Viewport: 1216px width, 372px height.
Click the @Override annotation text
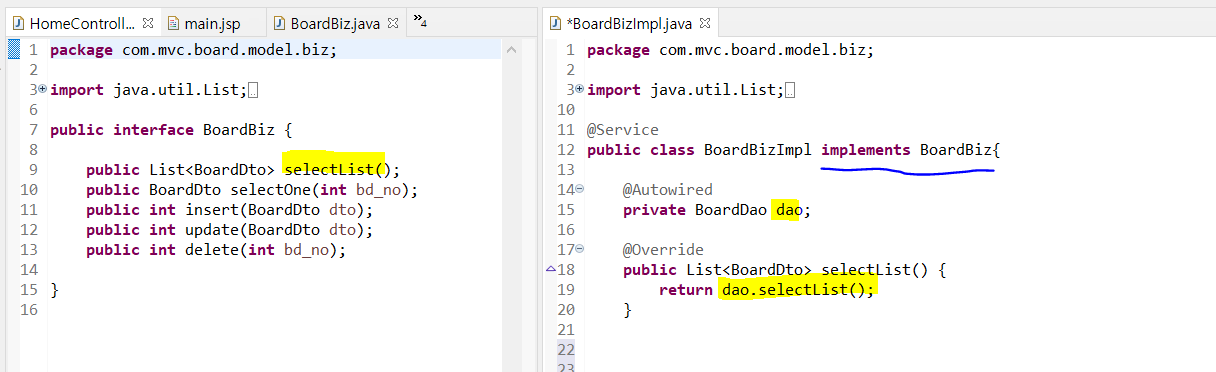tap(663, 249)
